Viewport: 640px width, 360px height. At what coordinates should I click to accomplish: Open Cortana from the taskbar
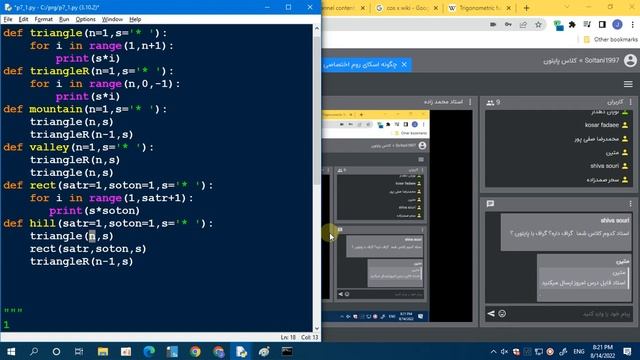tap(56, 351)
